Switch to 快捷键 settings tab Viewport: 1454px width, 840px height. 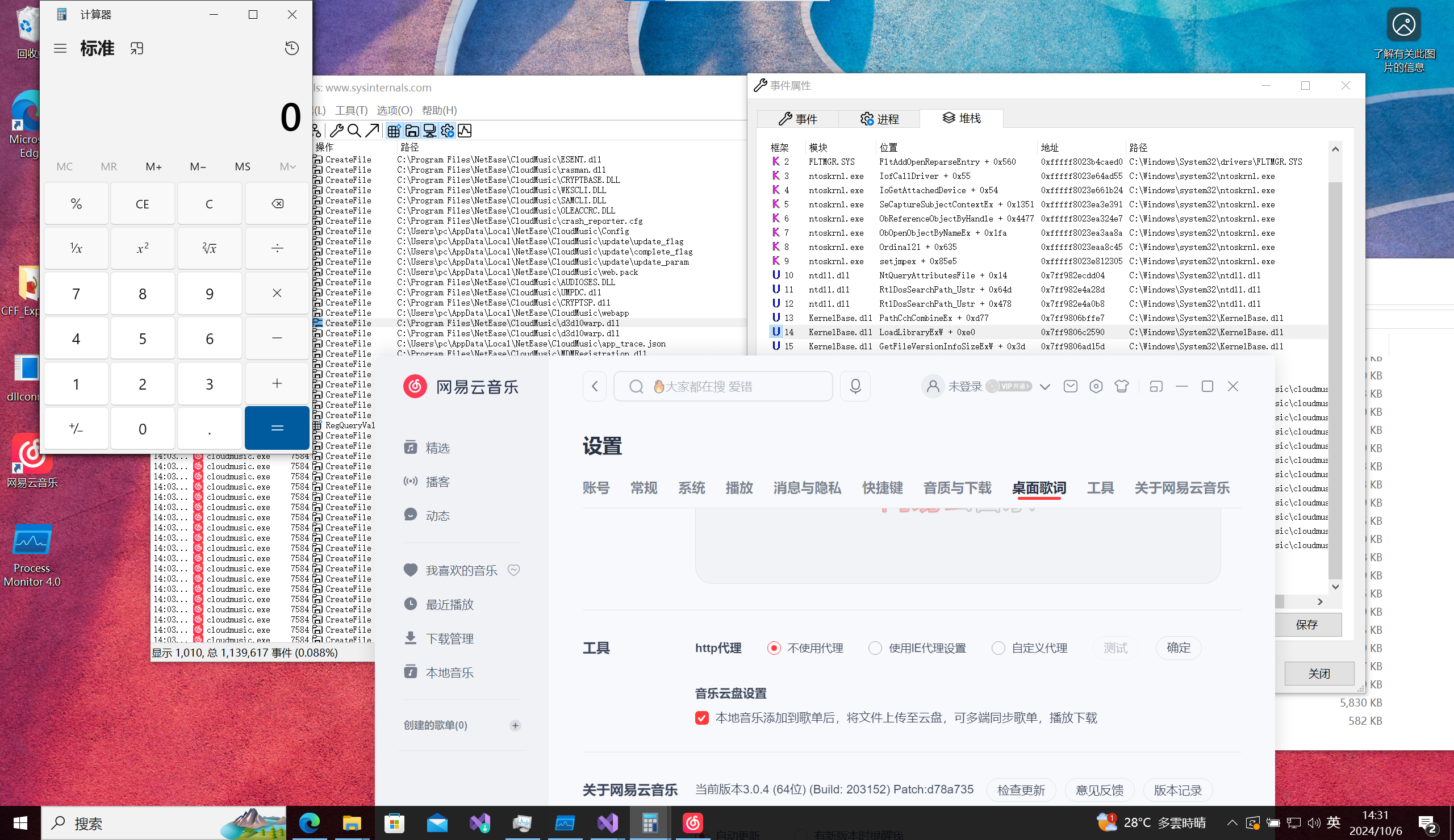coord(882,488)
